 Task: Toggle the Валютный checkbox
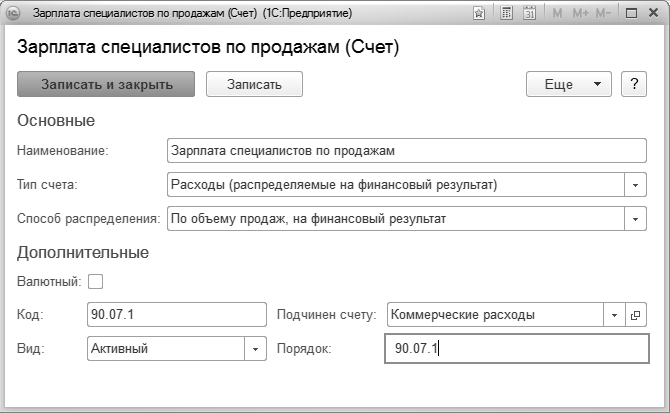[x=96, y=281]
